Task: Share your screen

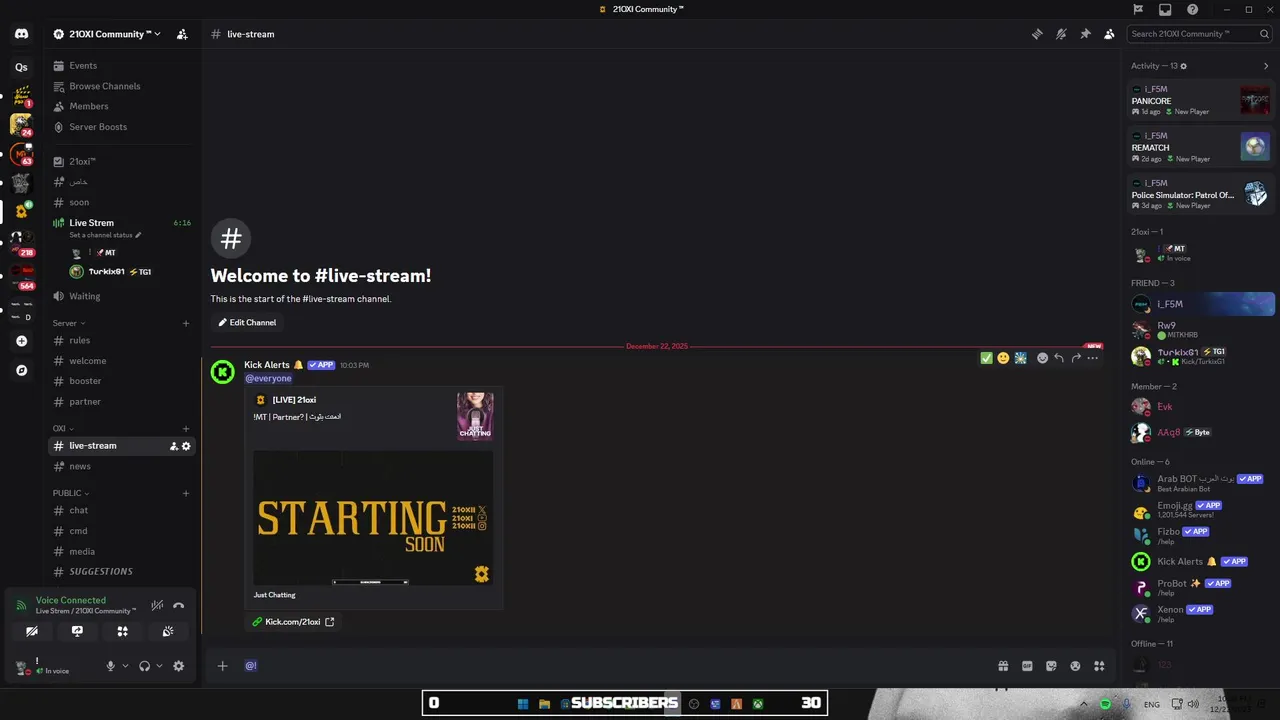Action: pyautogui.click(x=77, y=632)
